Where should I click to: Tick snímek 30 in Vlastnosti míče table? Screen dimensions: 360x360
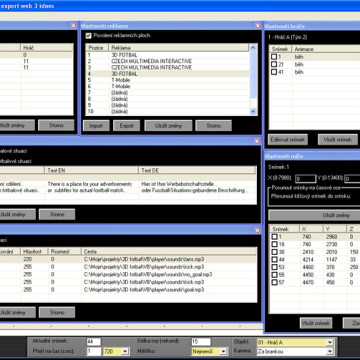tap(274, 252)
